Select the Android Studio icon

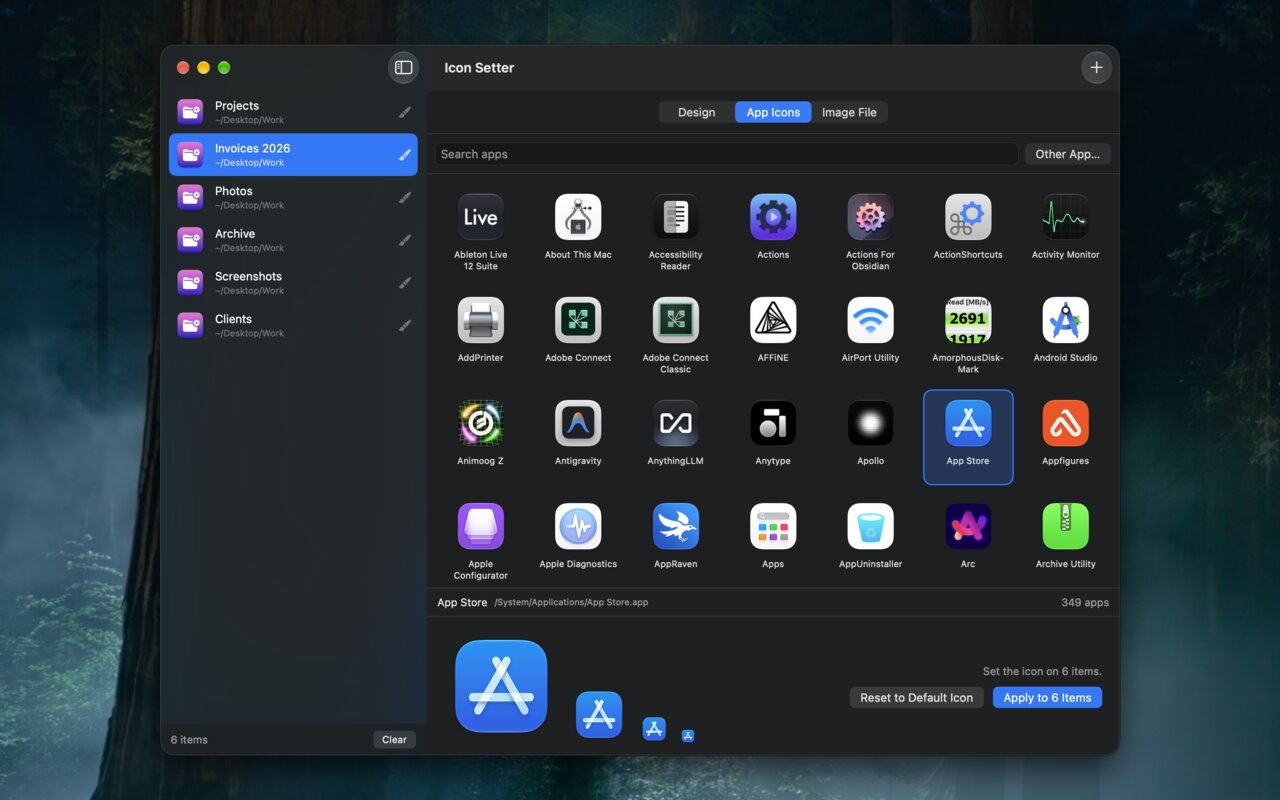(x=1065, y=320)
